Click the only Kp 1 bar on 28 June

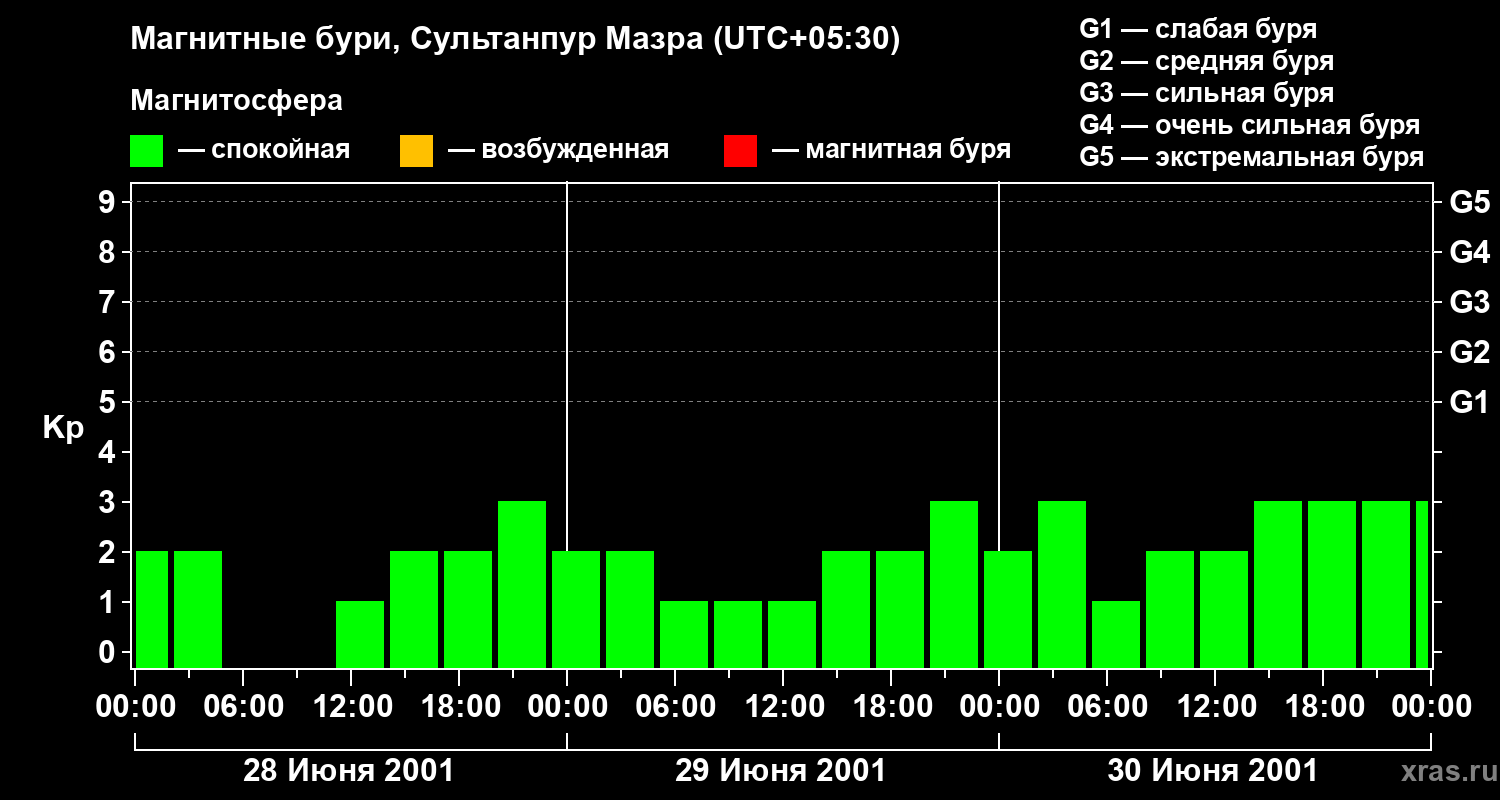tap(360, 634)
